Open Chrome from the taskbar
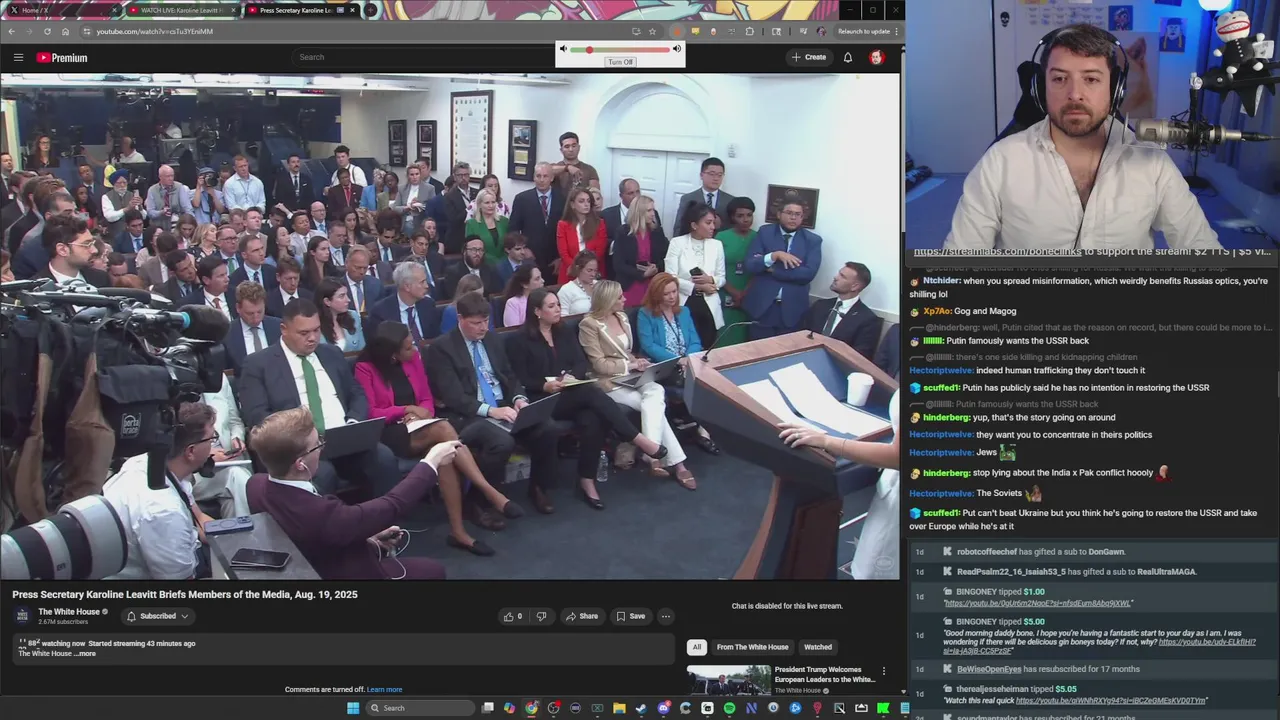This screenshot has height=720, width=1280. (x=531, y=708)
